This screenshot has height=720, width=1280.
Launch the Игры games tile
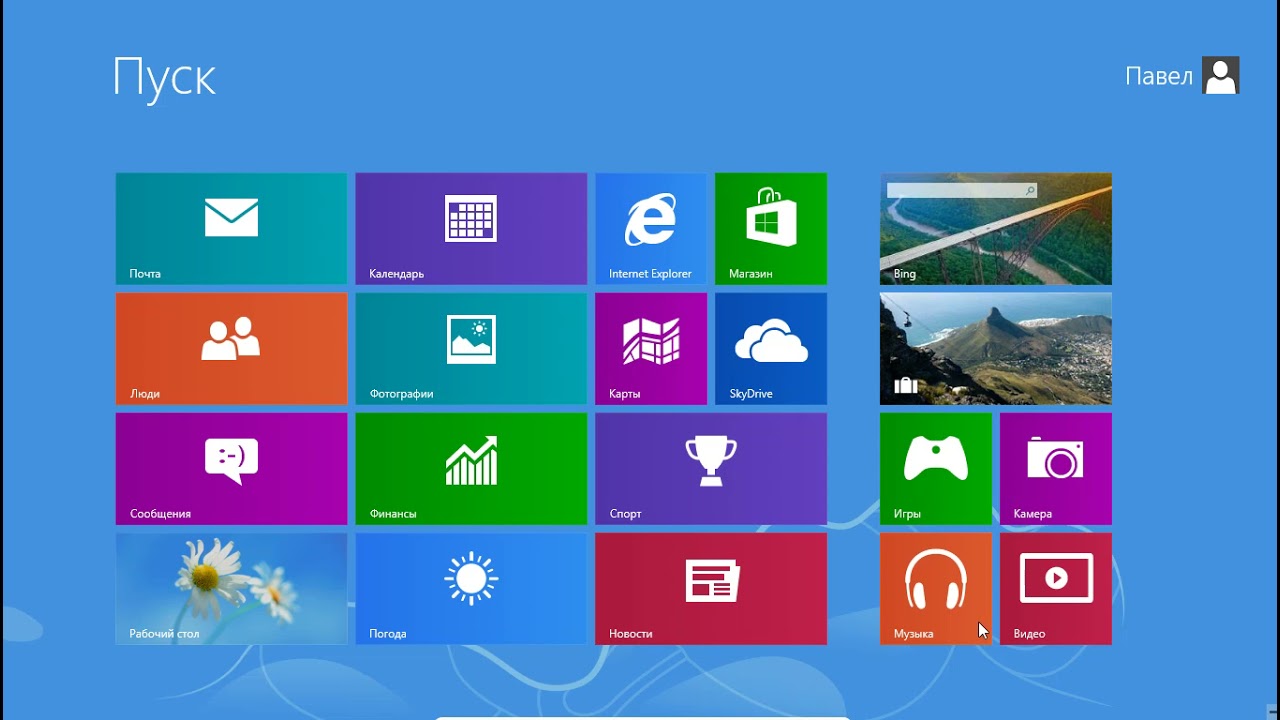coord(936,469)
